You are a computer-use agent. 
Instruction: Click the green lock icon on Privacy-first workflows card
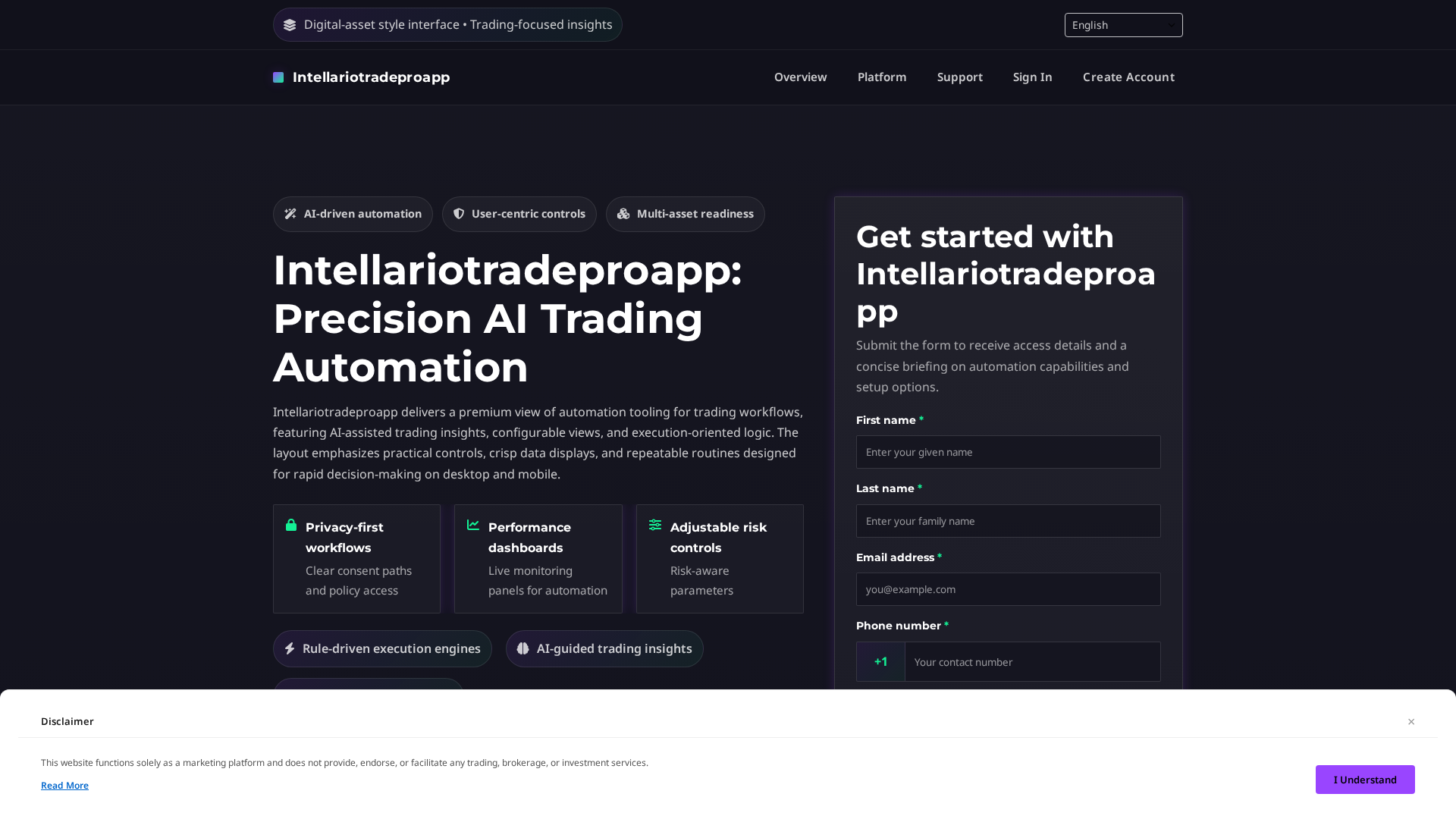coord(290,525)
